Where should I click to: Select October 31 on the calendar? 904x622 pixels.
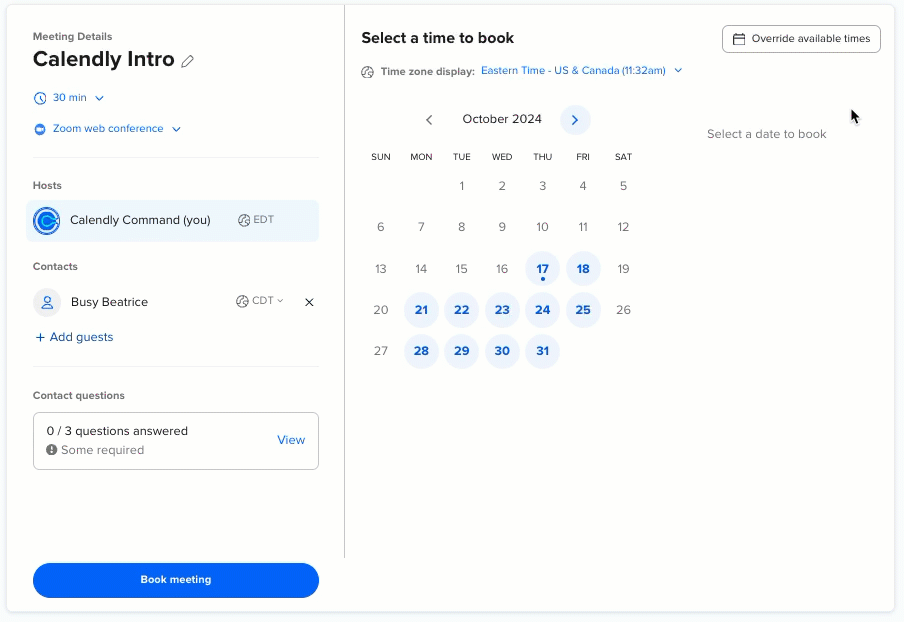pyautogui.click(x=542, y=351)
